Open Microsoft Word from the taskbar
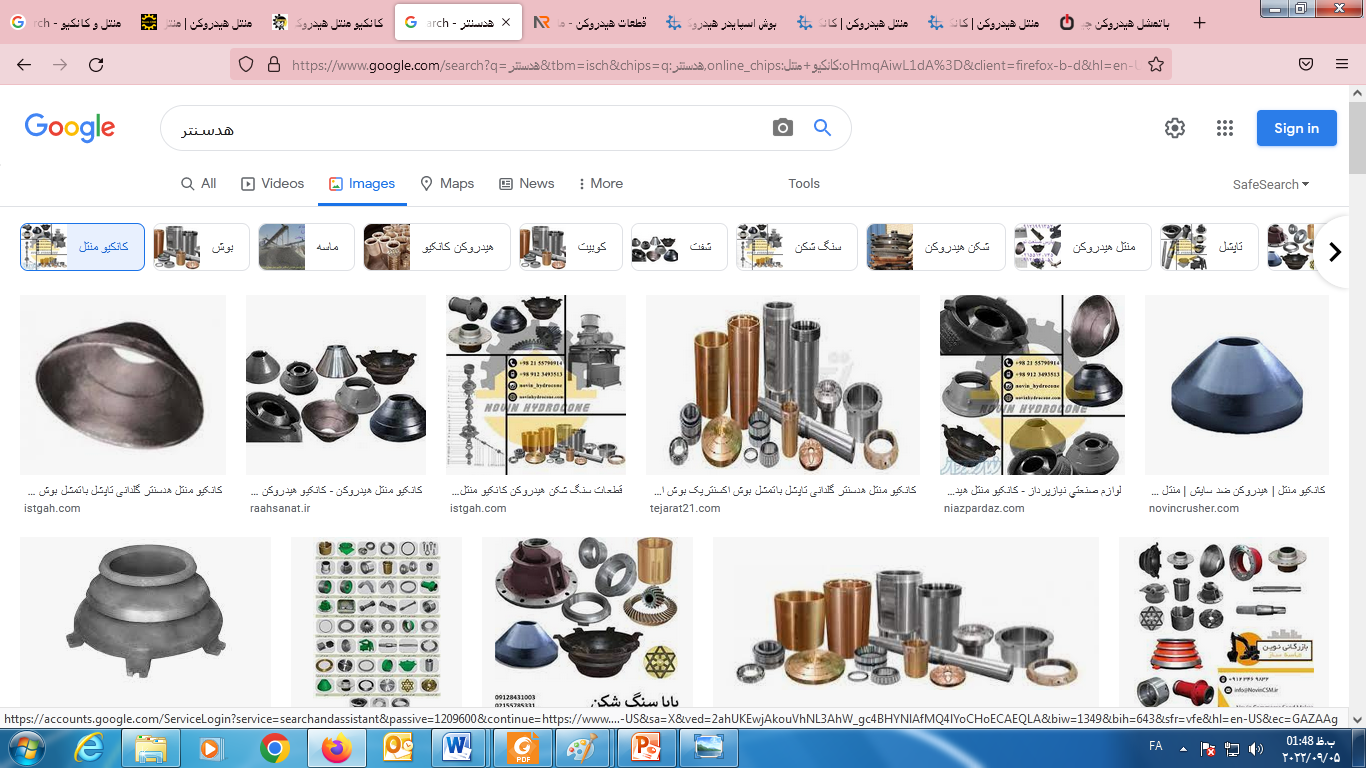The width and height of the screenshot is (1366, 768). pyautogui.click(x=458, y=747)
